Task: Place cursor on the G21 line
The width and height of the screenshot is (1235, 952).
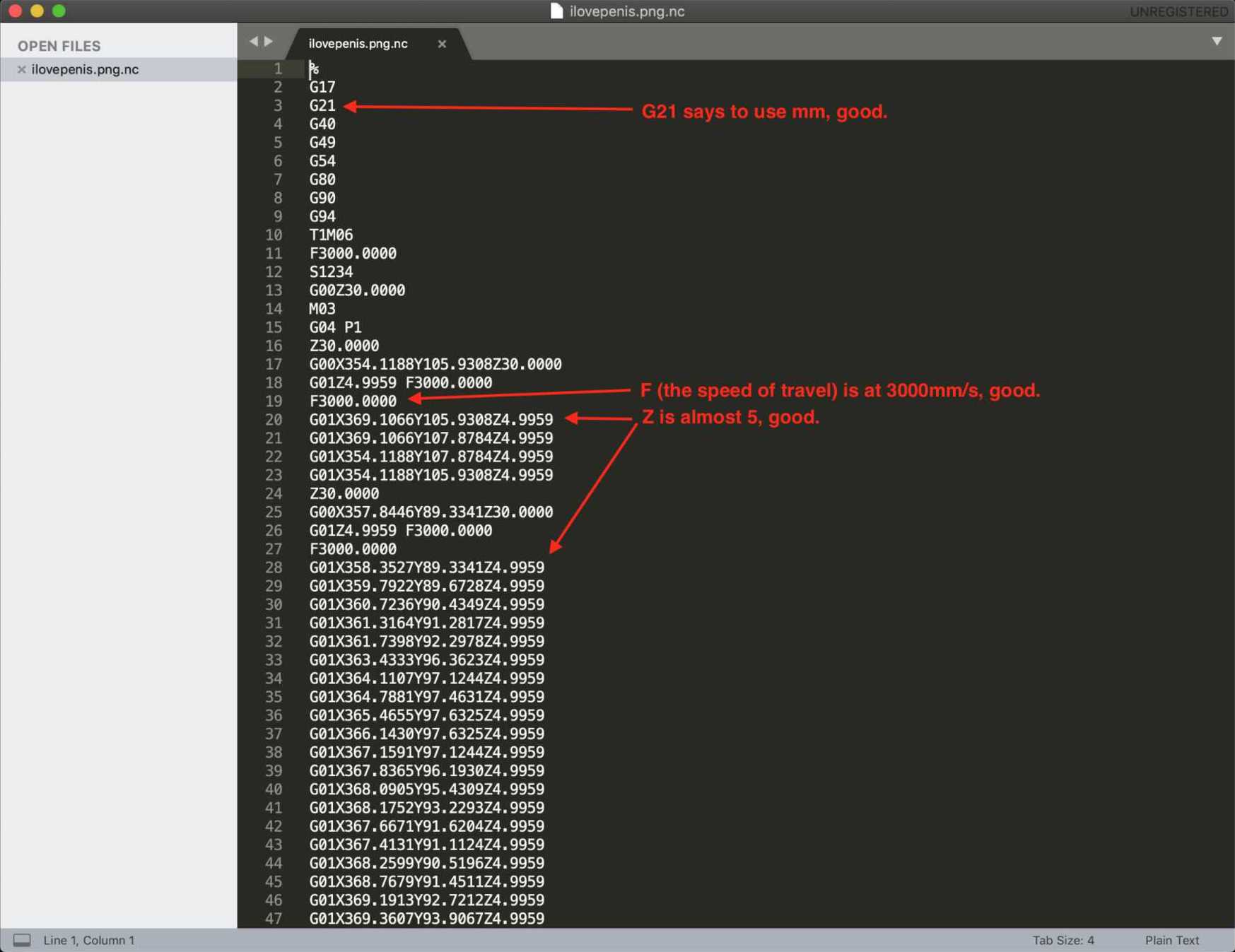Action: (322, 105)
